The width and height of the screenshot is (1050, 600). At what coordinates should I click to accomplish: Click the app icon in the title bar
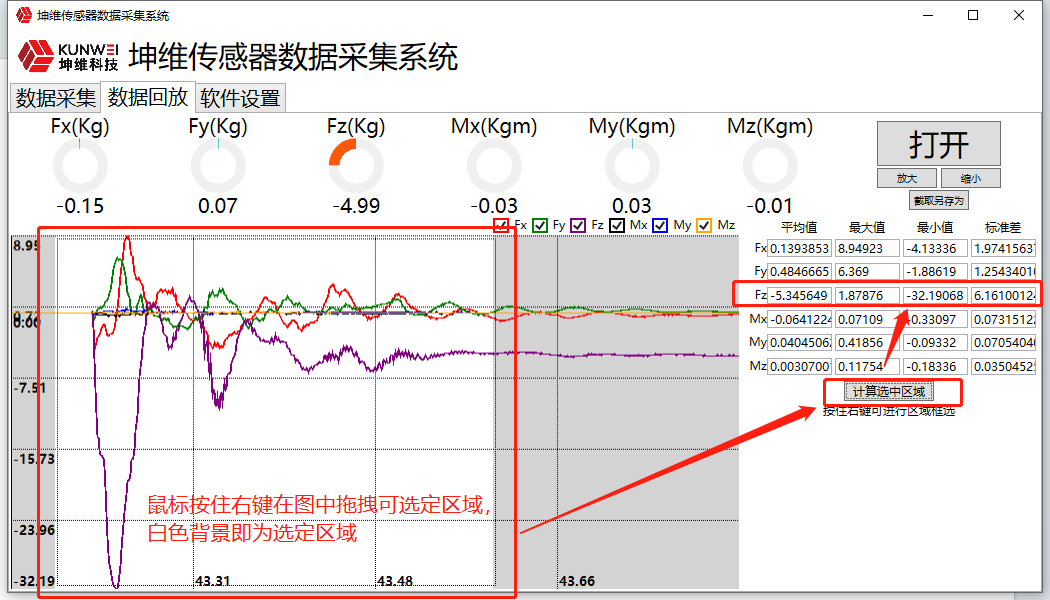[22, 15]
